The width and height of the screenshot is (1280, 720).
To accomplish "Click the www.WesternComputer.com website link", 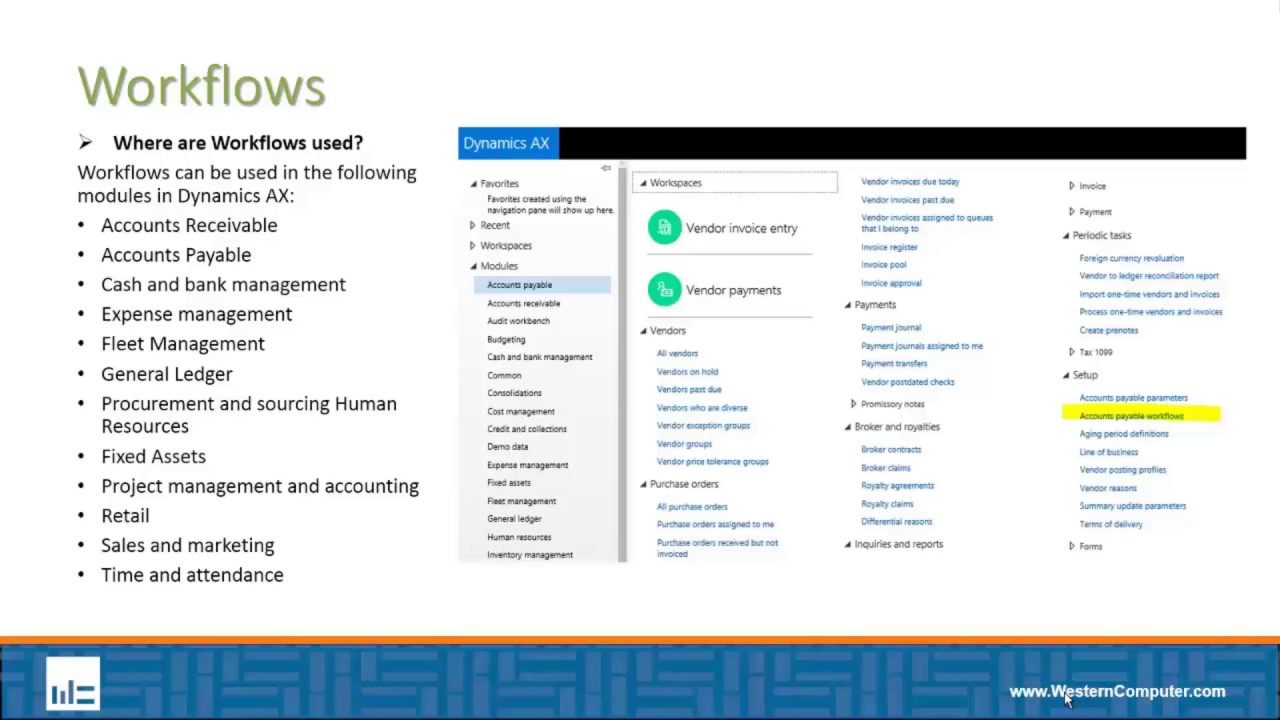I will (x=1117, y=691).
